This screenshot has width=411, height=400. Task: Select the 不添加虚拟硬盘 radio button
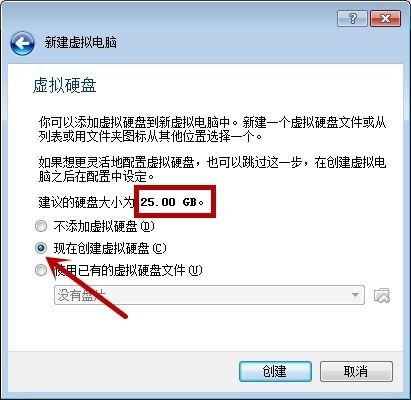tap(41, 226)
